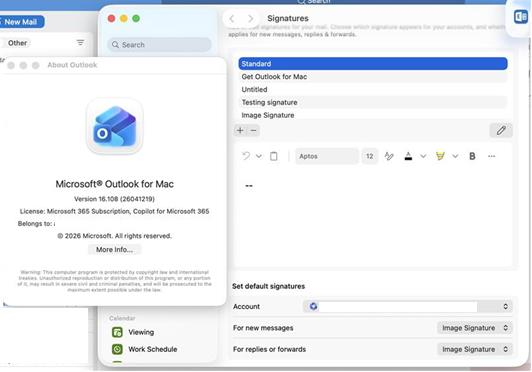Click the paste clipboard icon
This screenshot has height=372, width=532.
(273, 156)
